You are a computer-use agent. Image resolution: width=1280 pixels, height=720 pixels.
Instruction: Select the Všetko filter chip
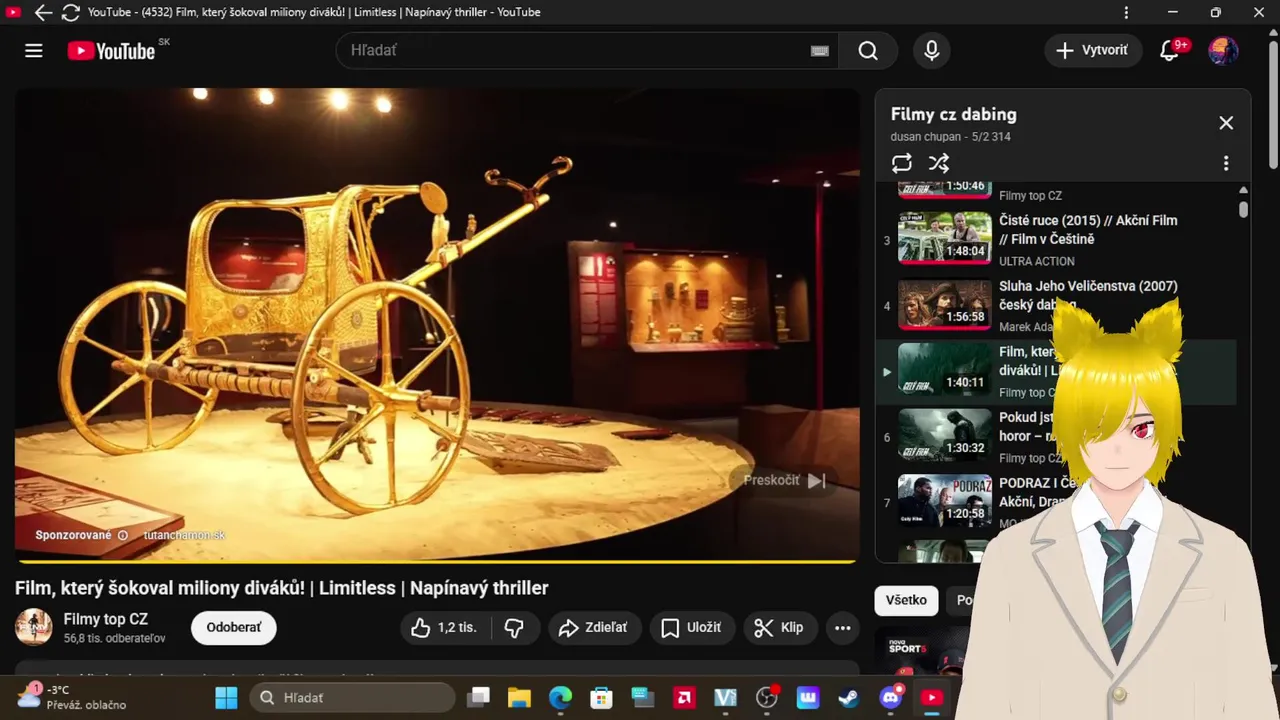[906, 600]
